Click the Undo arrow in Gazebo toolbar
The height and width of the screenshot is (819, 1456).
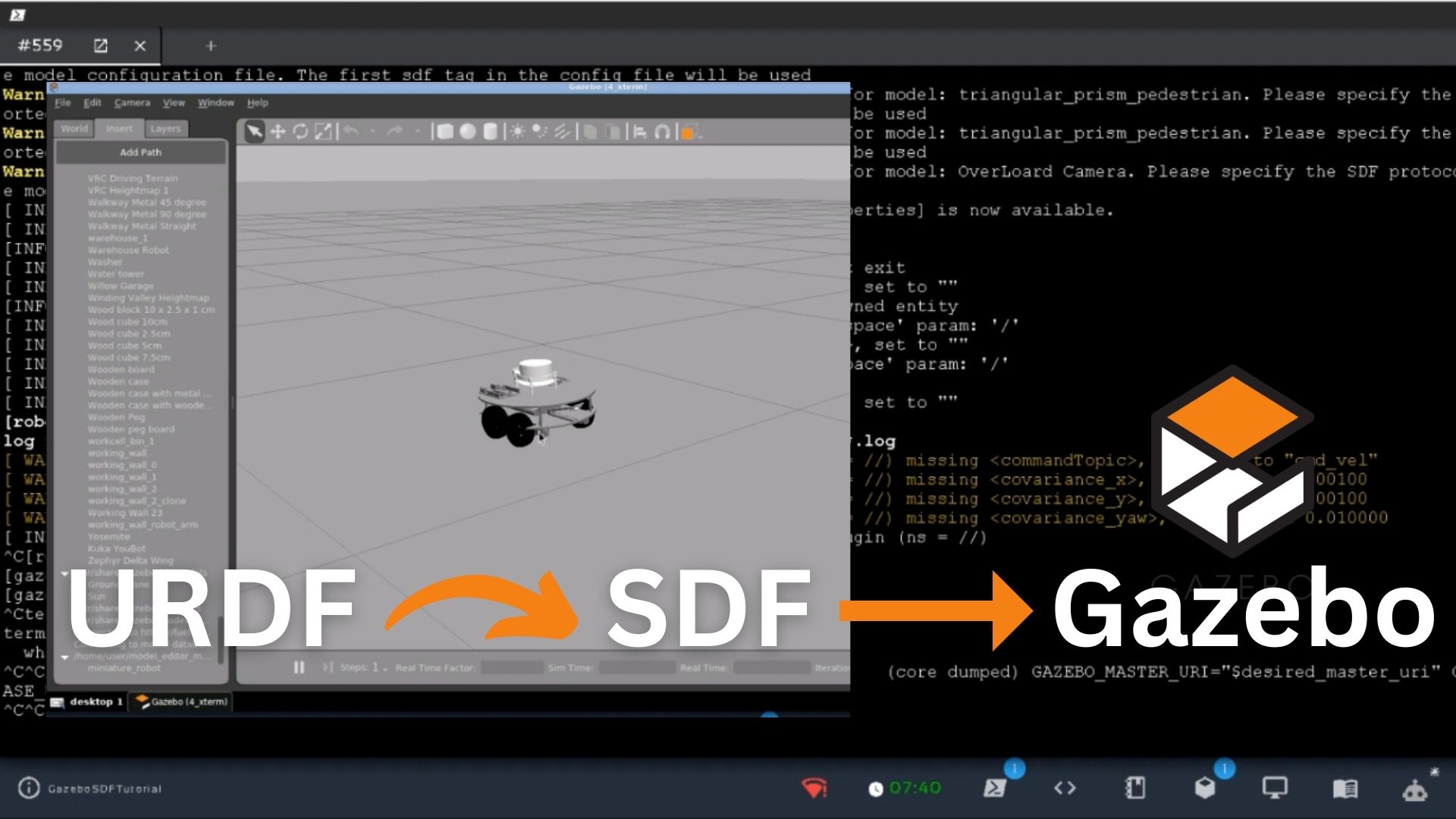(350, 132)
